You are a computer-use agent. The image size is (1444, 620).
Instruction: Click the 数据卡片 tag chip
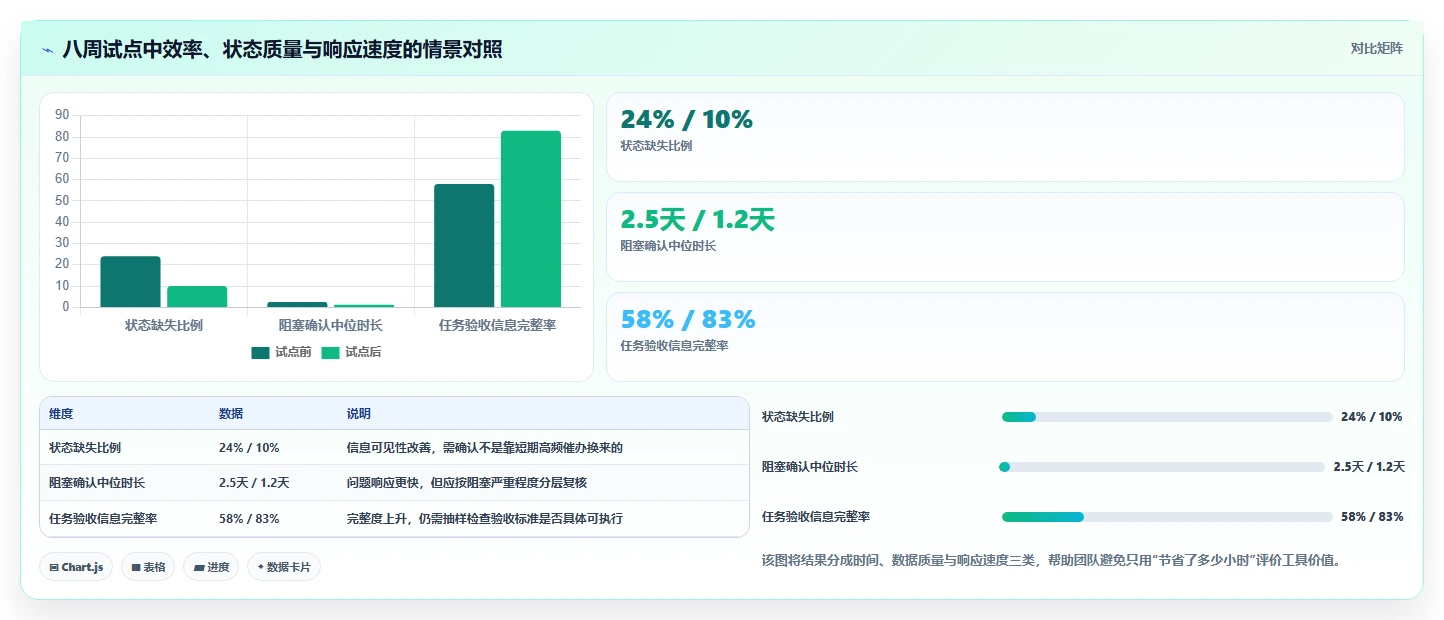pos(284,567)
